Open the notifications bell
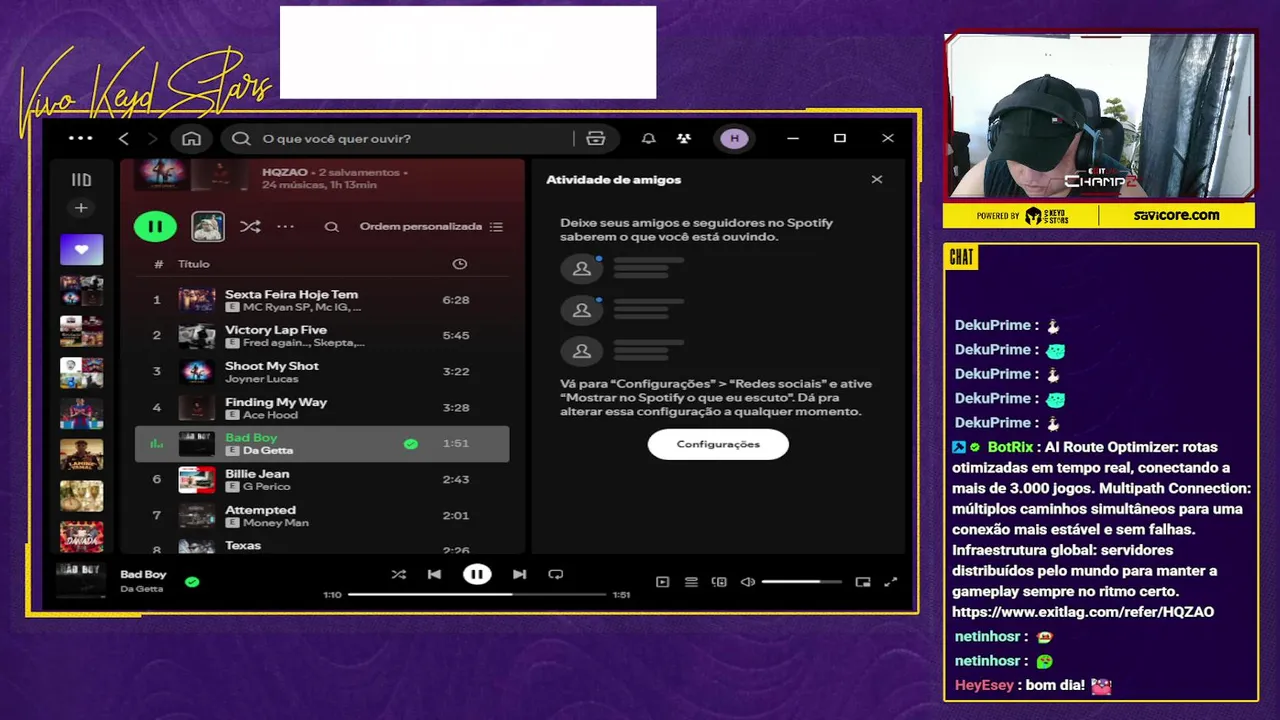Viewport: 1280px width, 720px height. click(649, 139)
